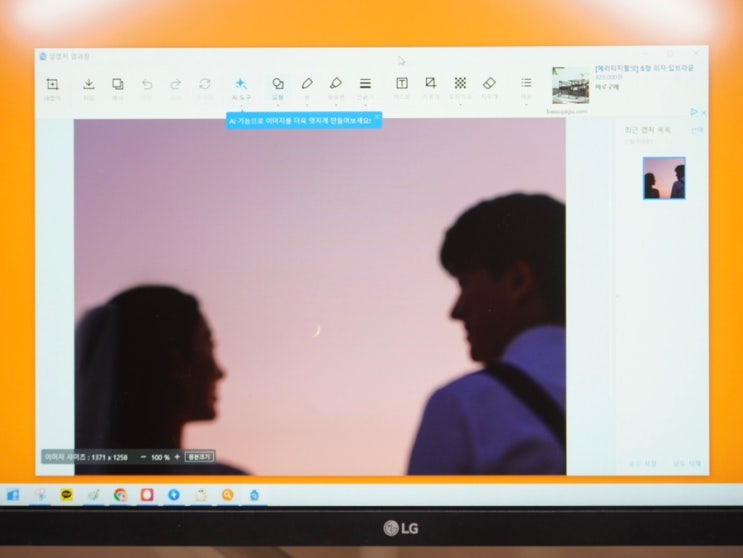Expand the shapes tool dropdown arrow
Image resolution: width=743 pixels, height=558 pixels.
(x=278, y=106)
